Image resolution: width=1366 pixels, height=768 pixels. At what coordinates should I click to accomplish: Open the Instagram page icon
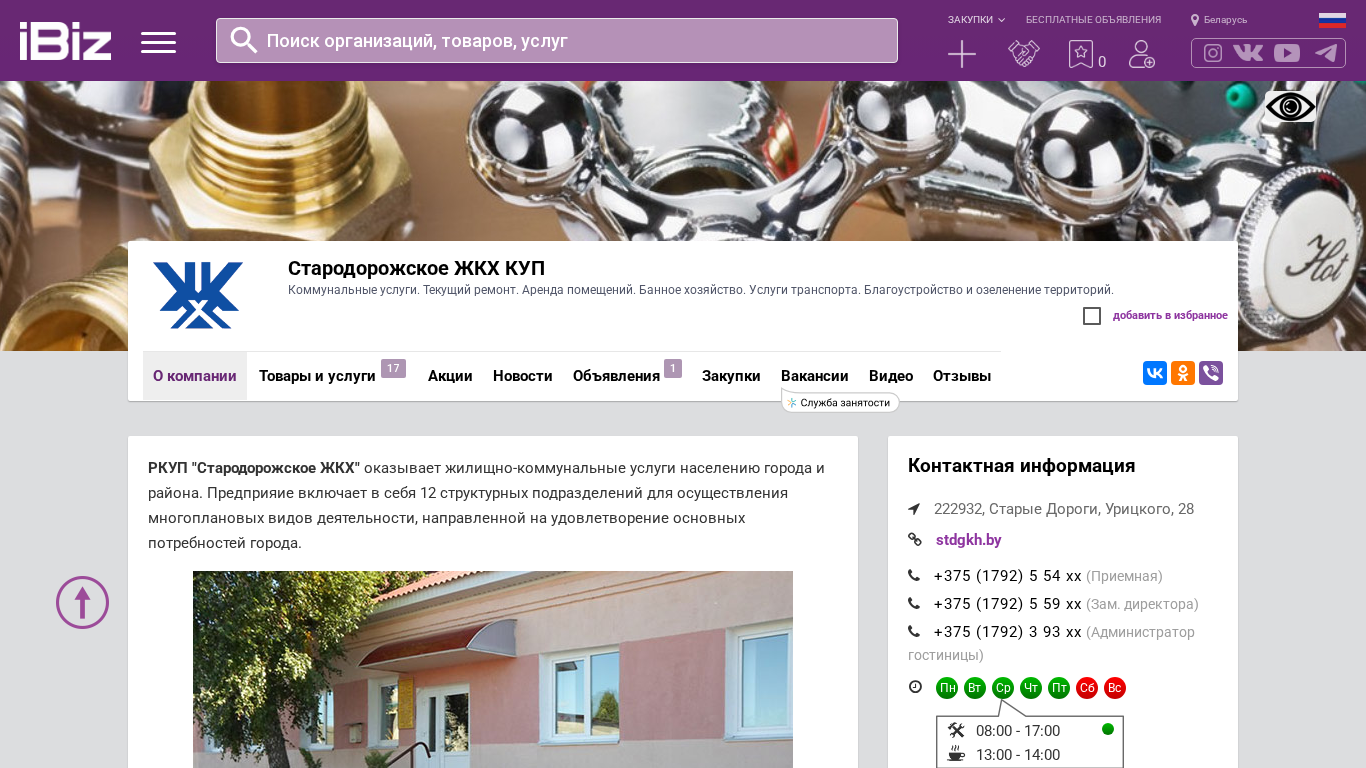coord(1213,53)
